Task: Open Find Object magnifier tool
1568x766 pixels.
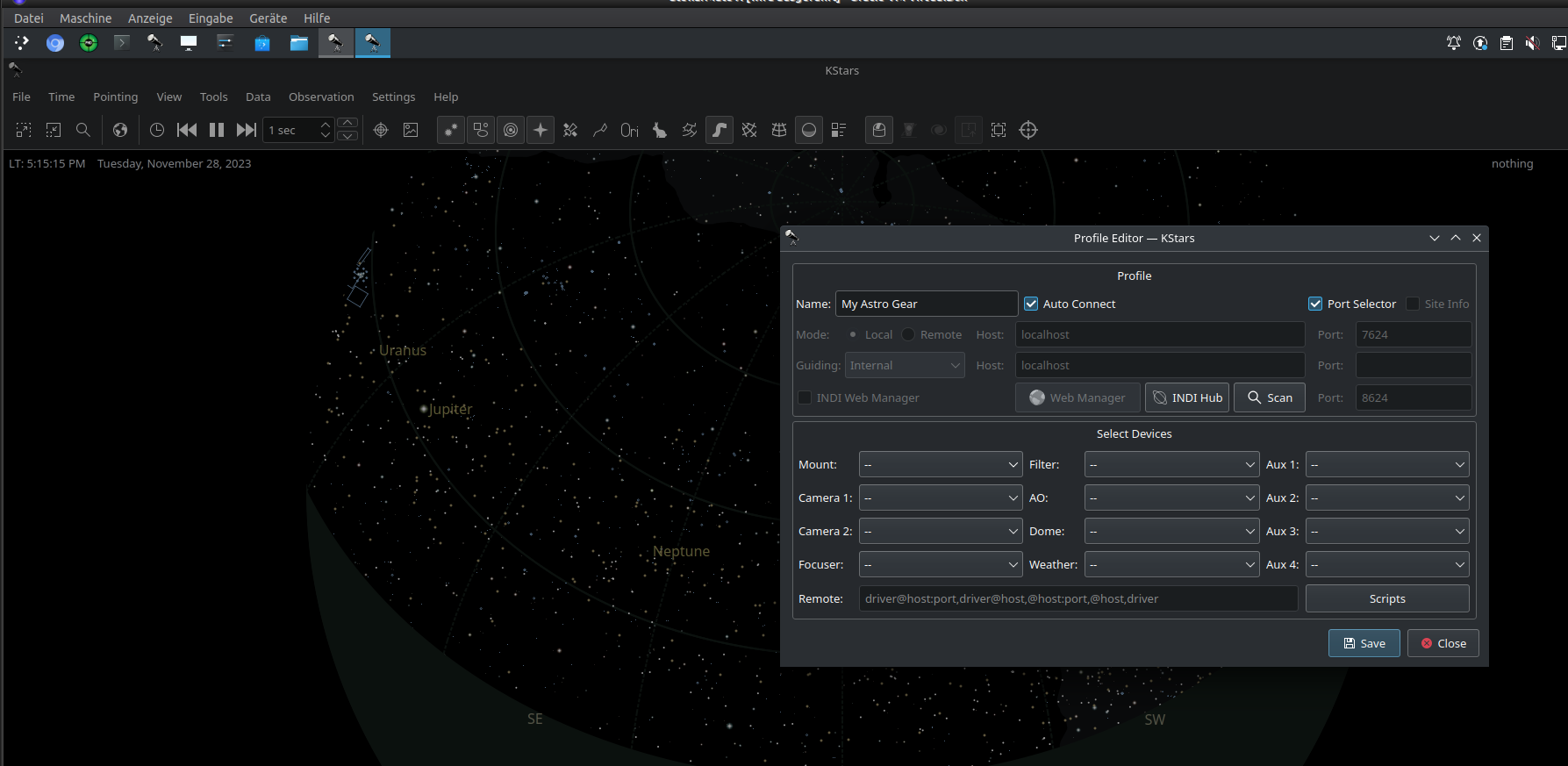Action: pos(83,130)
